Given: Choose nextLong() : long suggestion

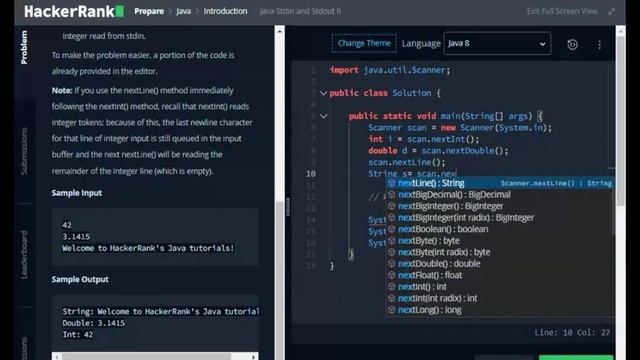Looking at the screenshot, I should click(x=500, y=310).
